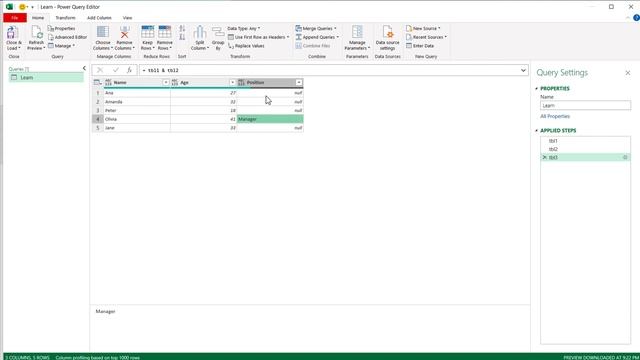Open the gear settings for step tbl3

point(625,157)
